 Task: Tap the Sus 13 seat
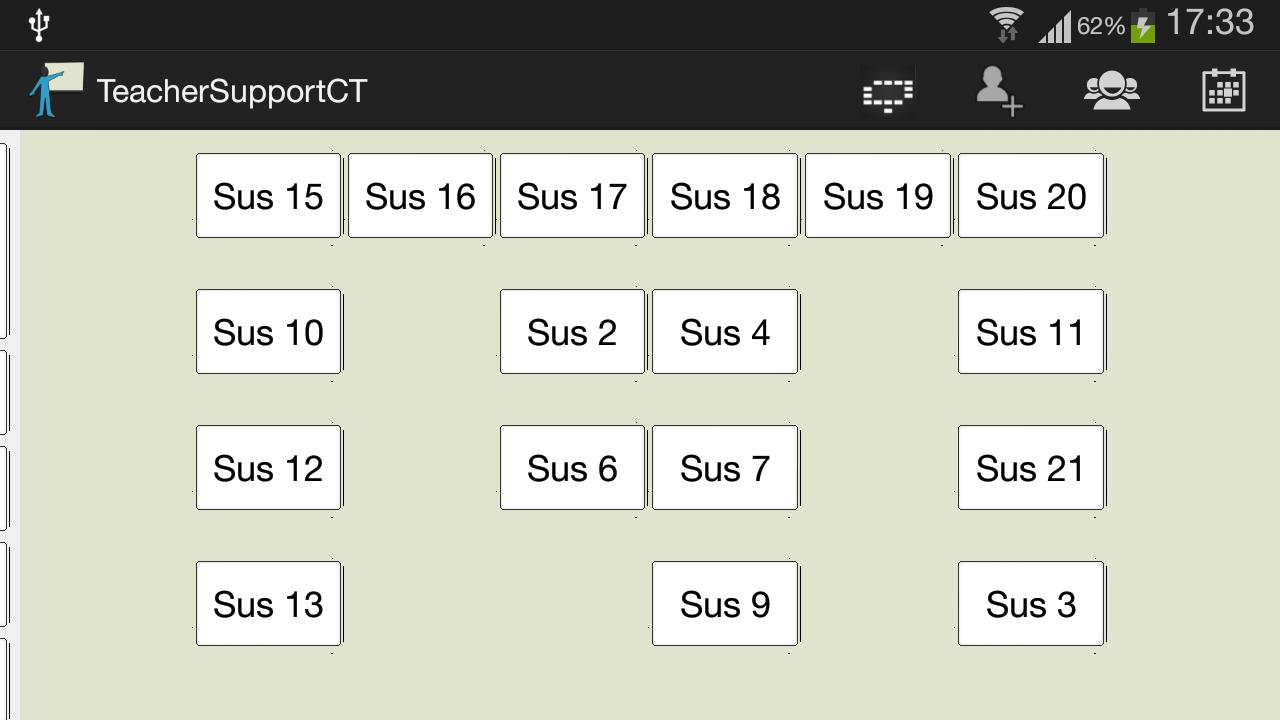click(x=267, y=603)
